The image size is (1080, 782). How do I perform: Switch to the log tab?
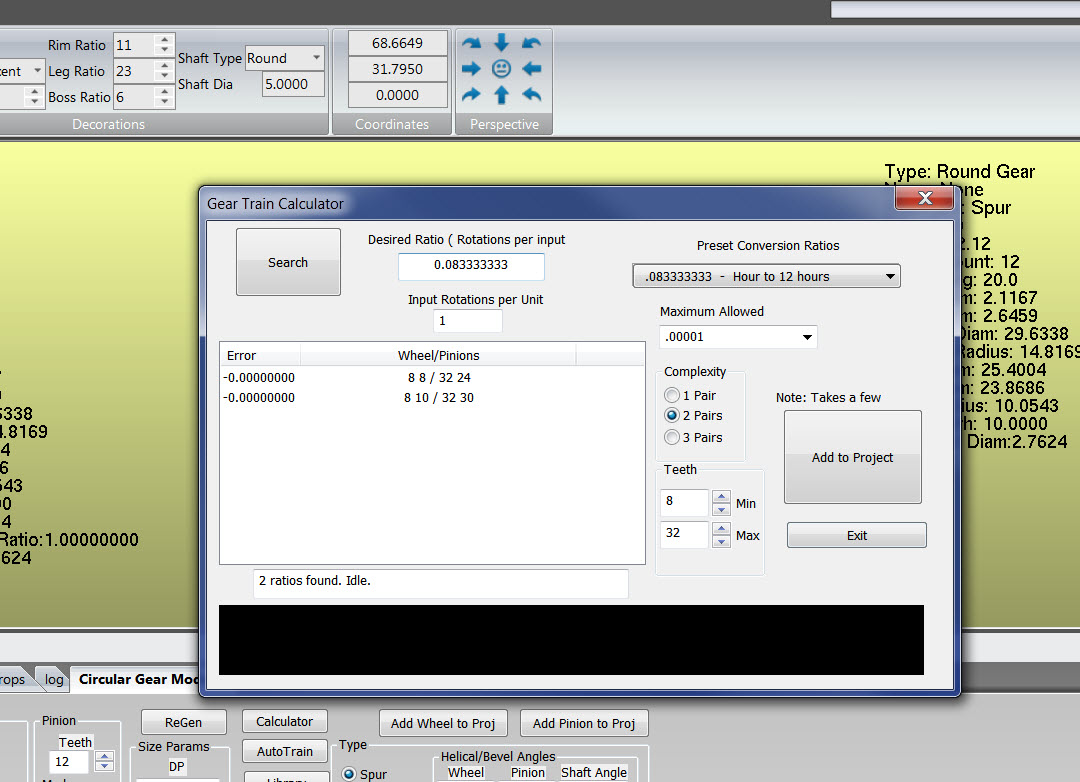[54, 679]
